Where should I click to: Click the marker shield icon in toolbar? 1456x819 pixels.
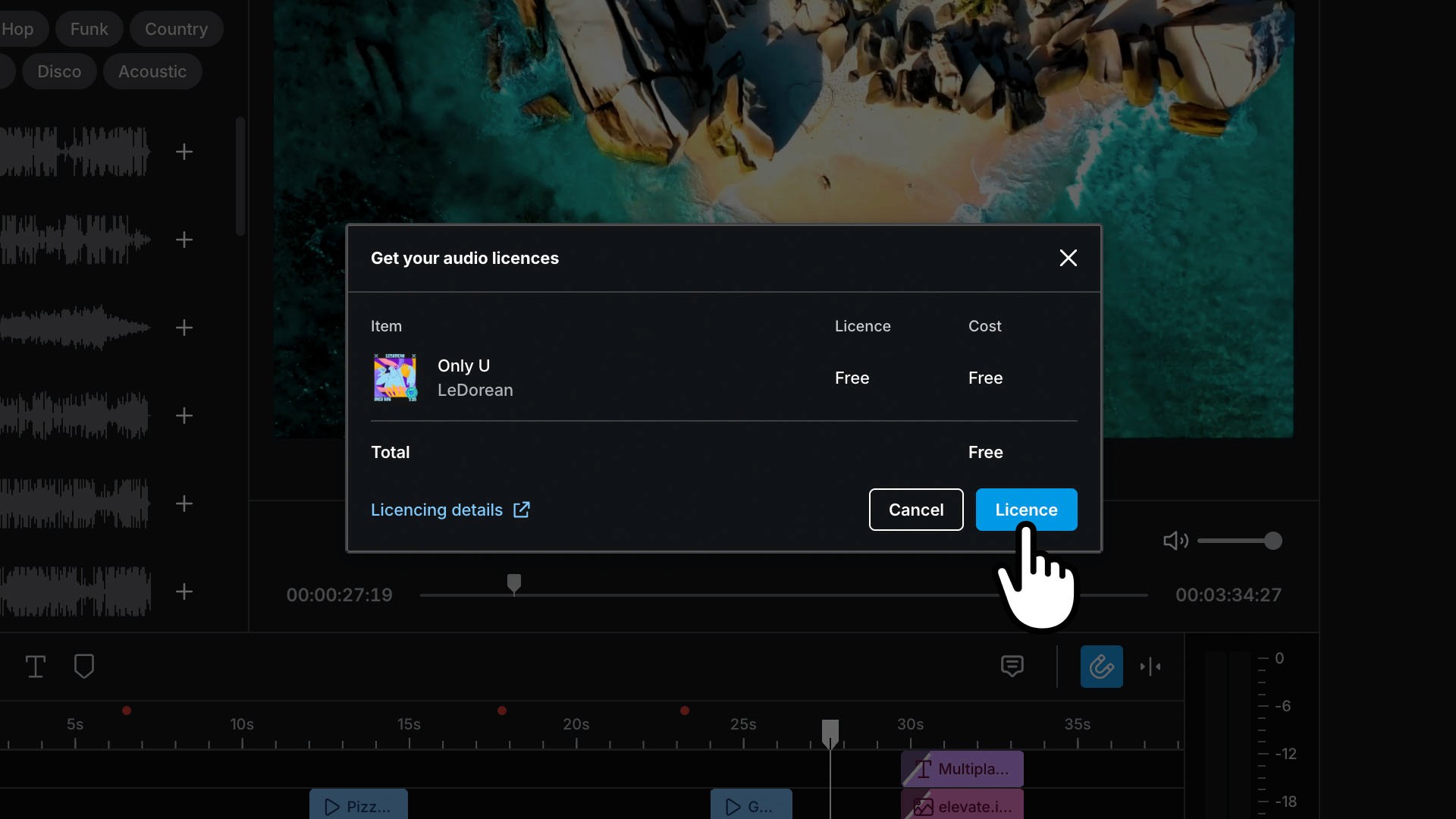pos(84,667)
